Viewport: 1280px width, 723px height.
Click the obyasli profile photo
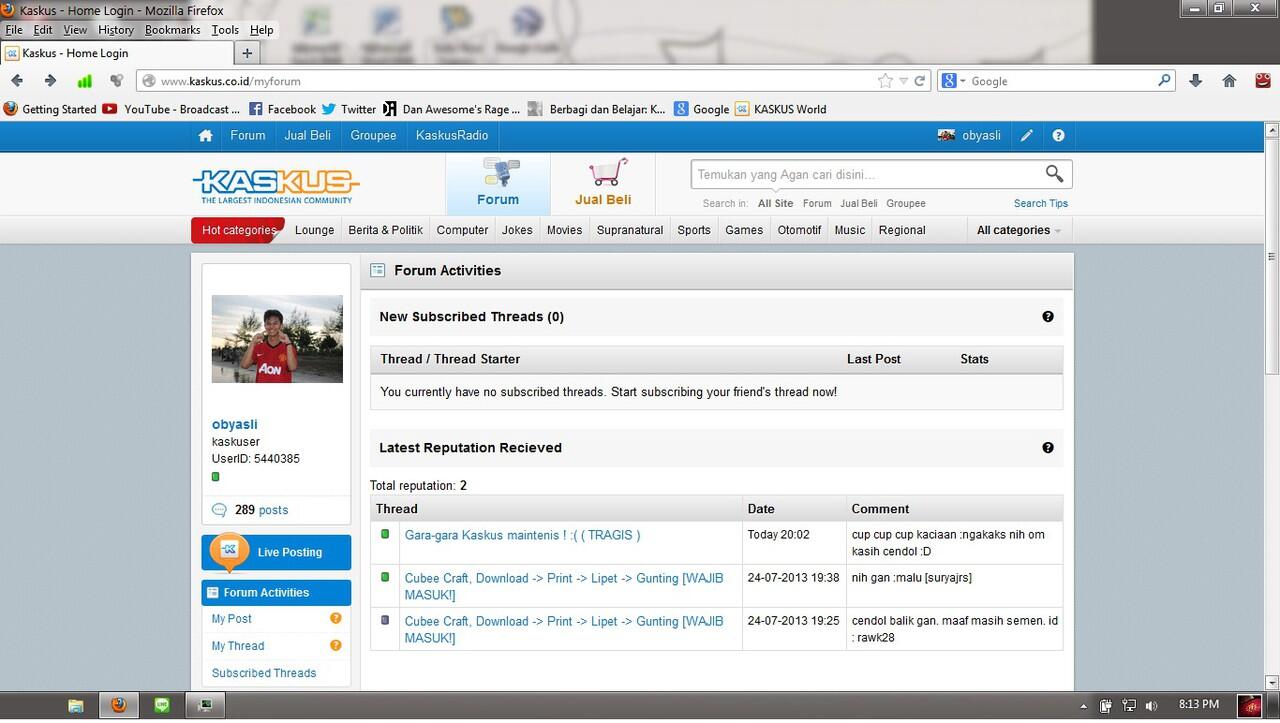click(277, 339)
